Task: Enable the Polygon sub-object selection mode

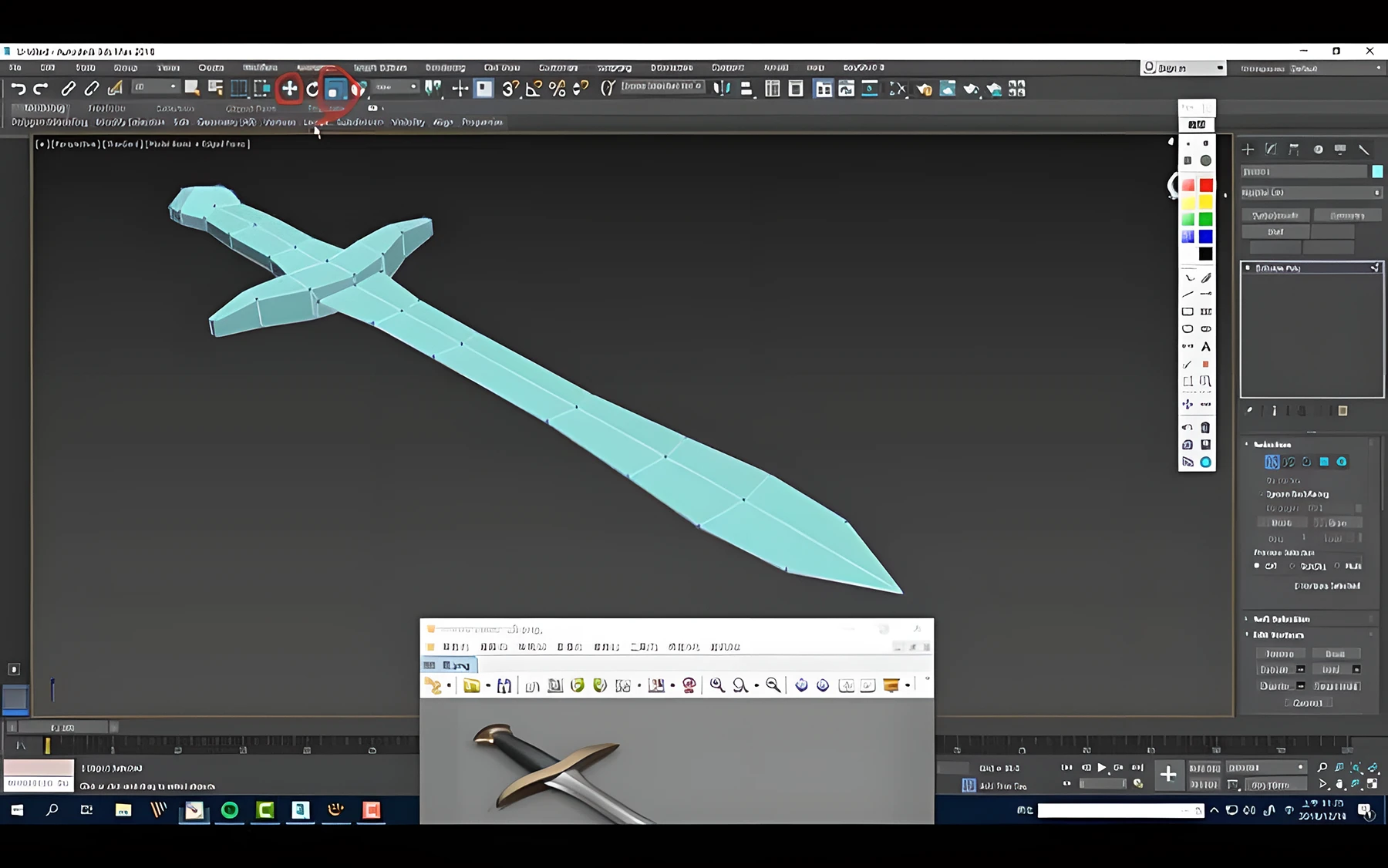Action: point(1324,462)
